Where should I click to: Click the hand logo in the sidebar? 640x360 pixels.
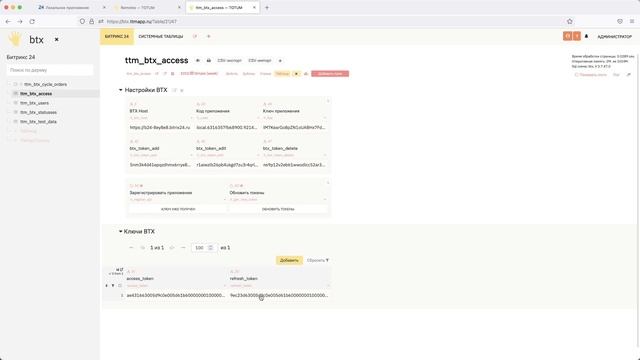(x=15, y=39)
